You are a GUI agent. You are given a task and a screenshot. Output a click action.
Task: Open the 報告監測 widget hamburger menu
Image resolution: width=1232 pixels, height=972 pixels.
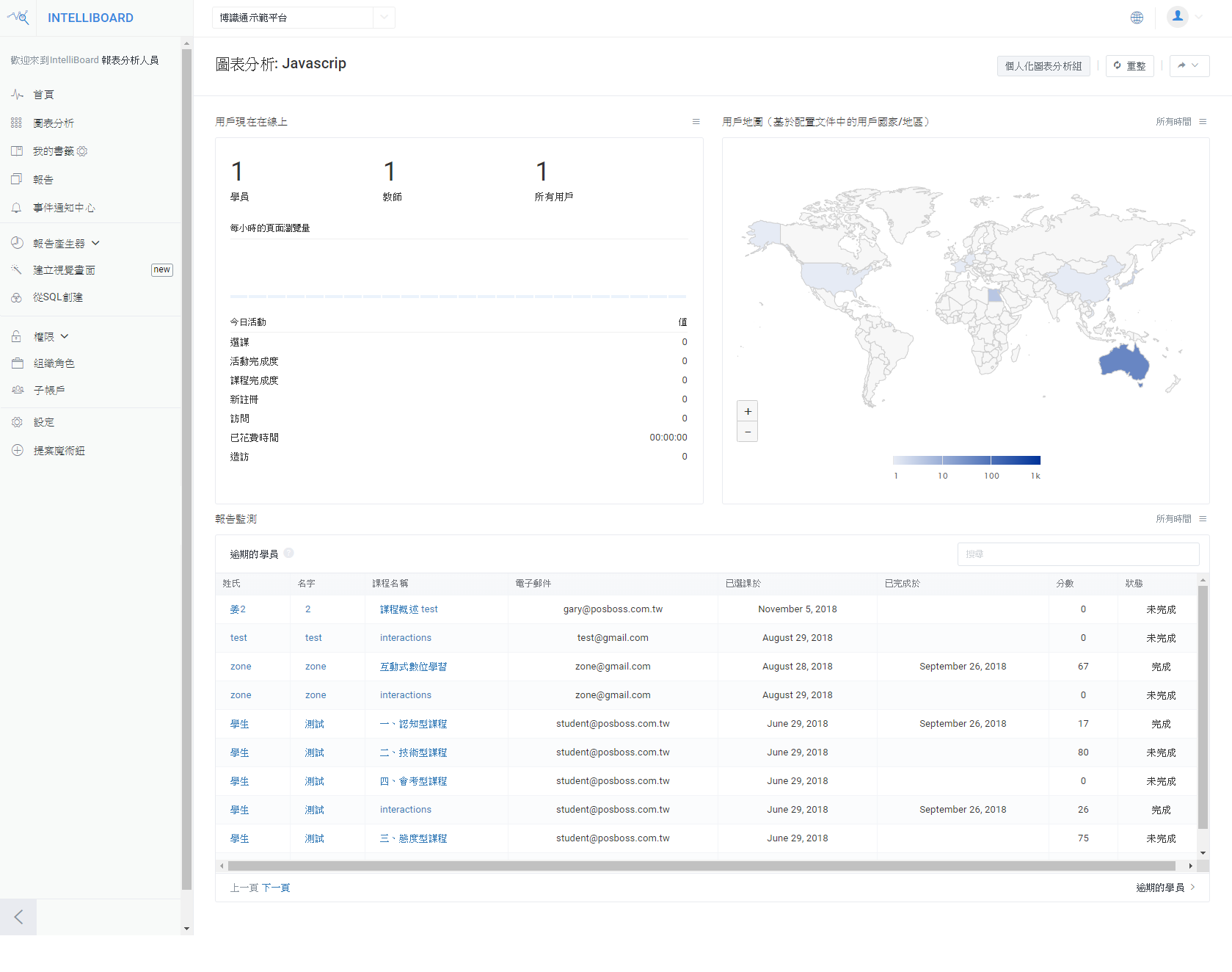(x=1203, y=519)
